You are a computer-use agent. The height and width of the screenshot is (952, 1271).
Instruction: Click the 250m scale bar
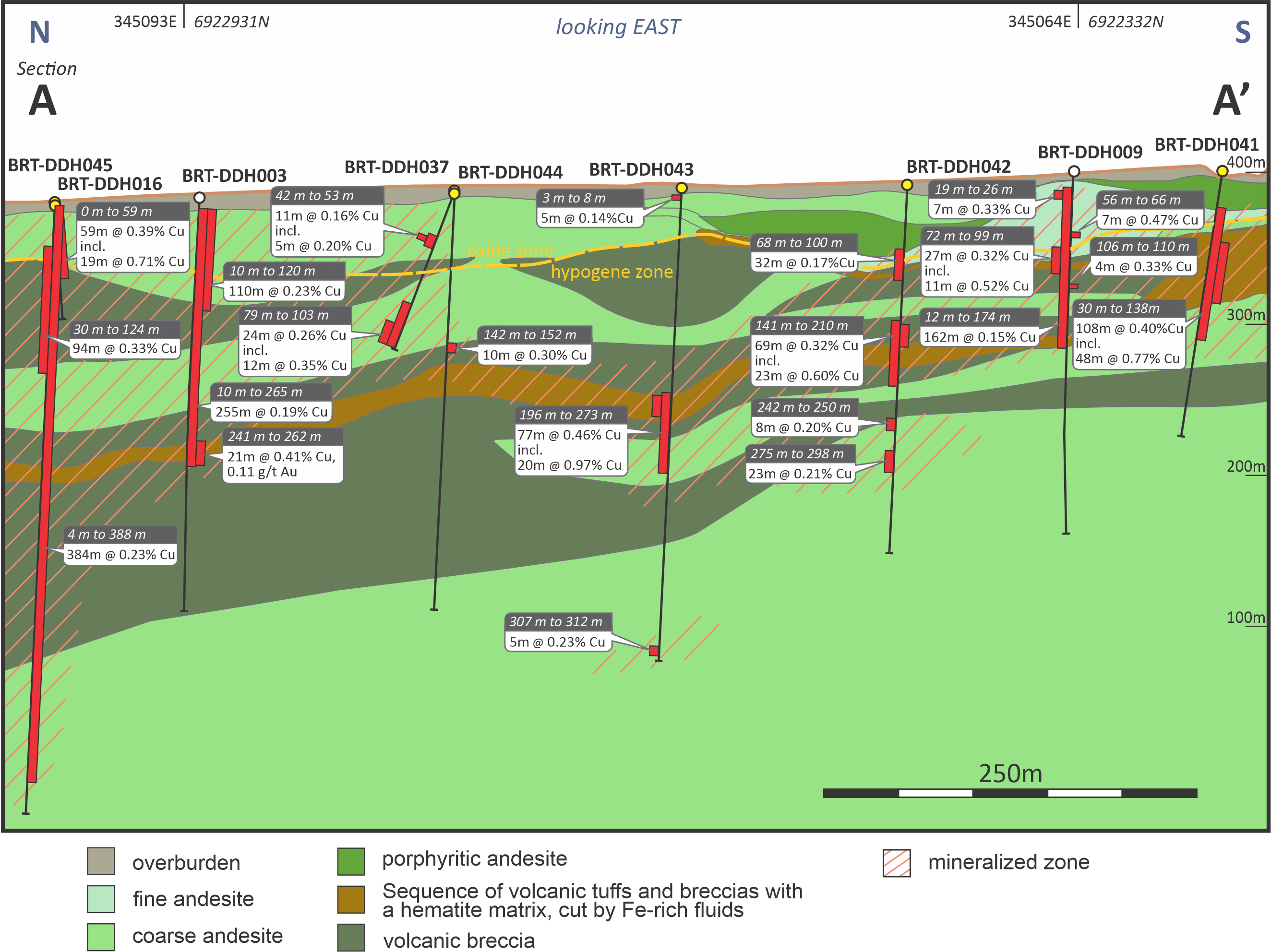click(x=1009, y=793)
